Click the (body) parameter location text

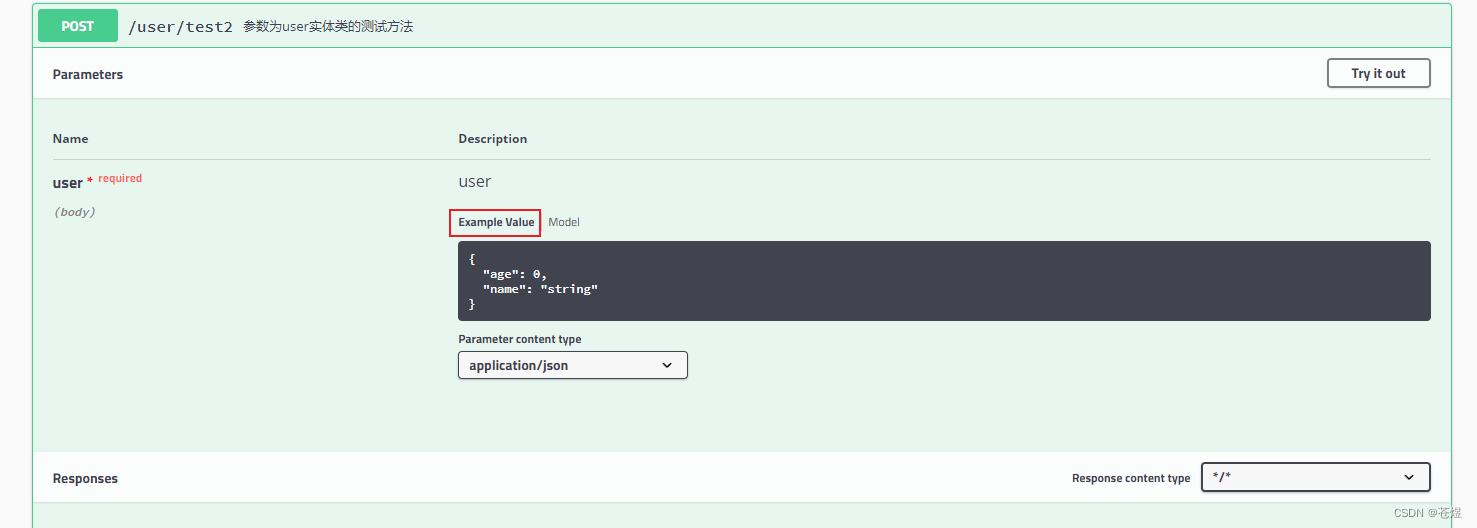[74, 212]
